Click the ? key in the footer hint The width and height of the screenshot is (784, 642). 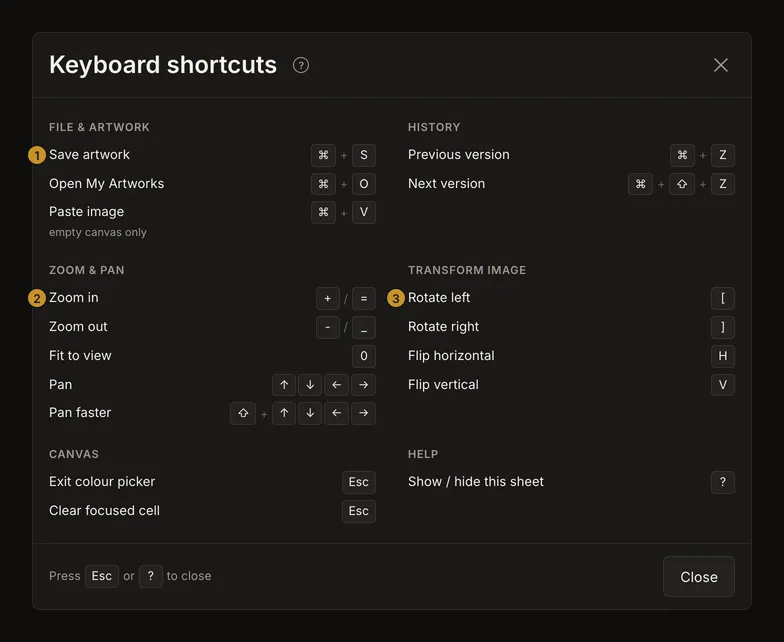coord(150,576)
